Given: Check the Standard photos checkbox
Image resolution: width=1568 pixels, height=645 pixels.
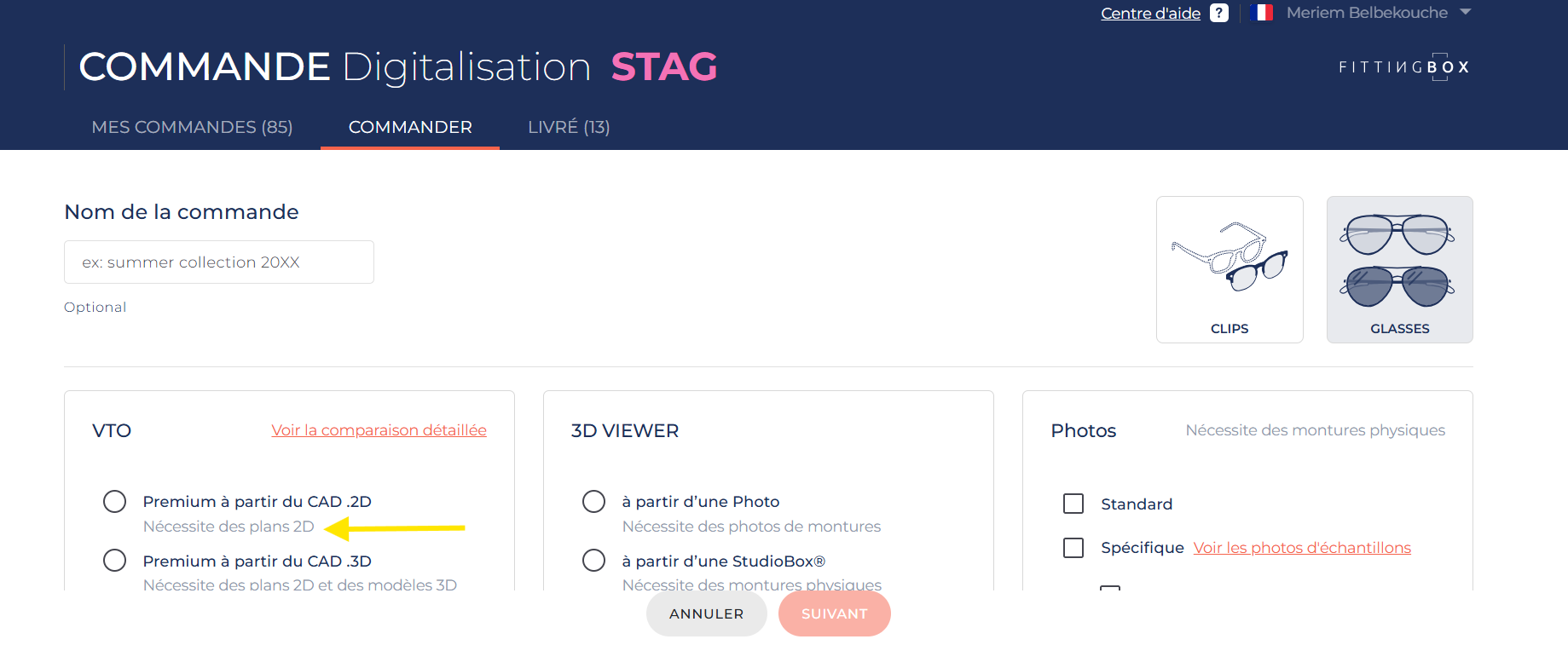Looking at the screenshot, I should (x=1073, y=504).
